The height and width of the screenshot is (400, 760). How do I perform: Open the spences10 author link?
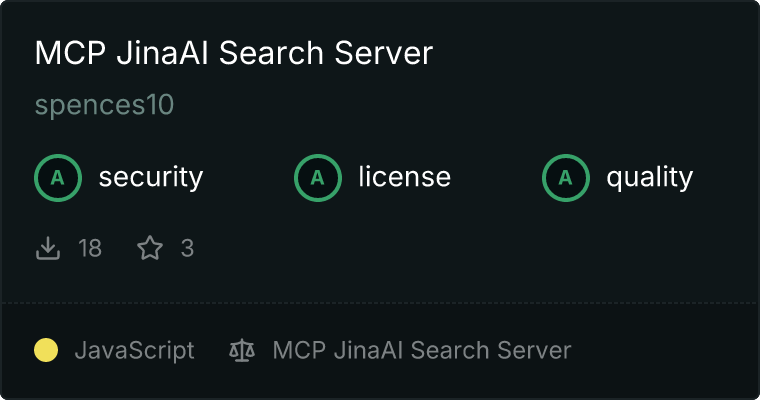point(104,105)
